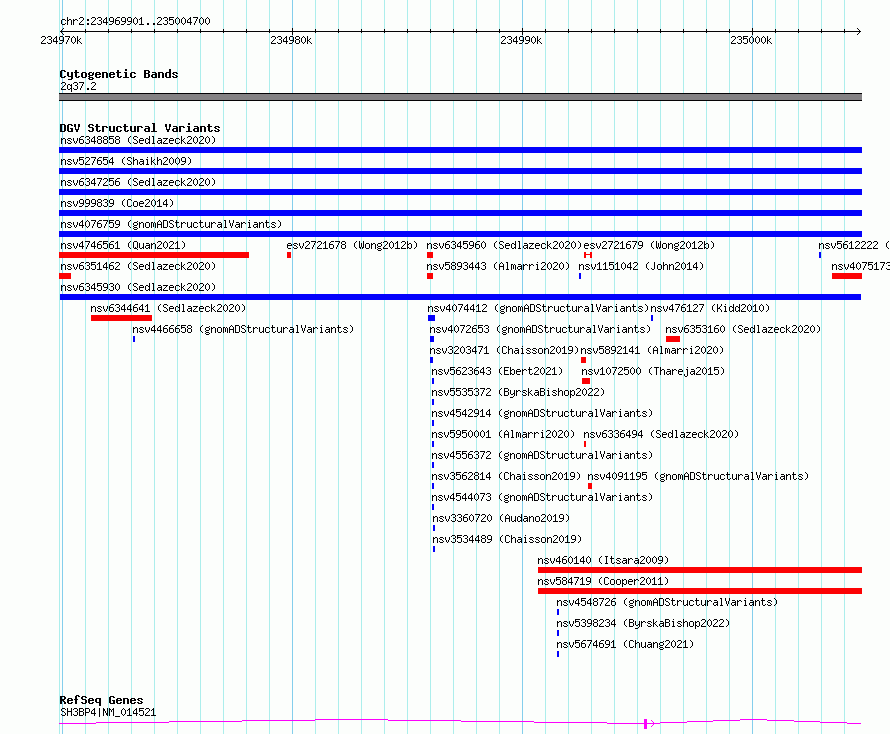Click nsv4076759 (gnomADStructuralVariants) label
Viewport: 890px width, 734px height.
click(x=171, y=224)
